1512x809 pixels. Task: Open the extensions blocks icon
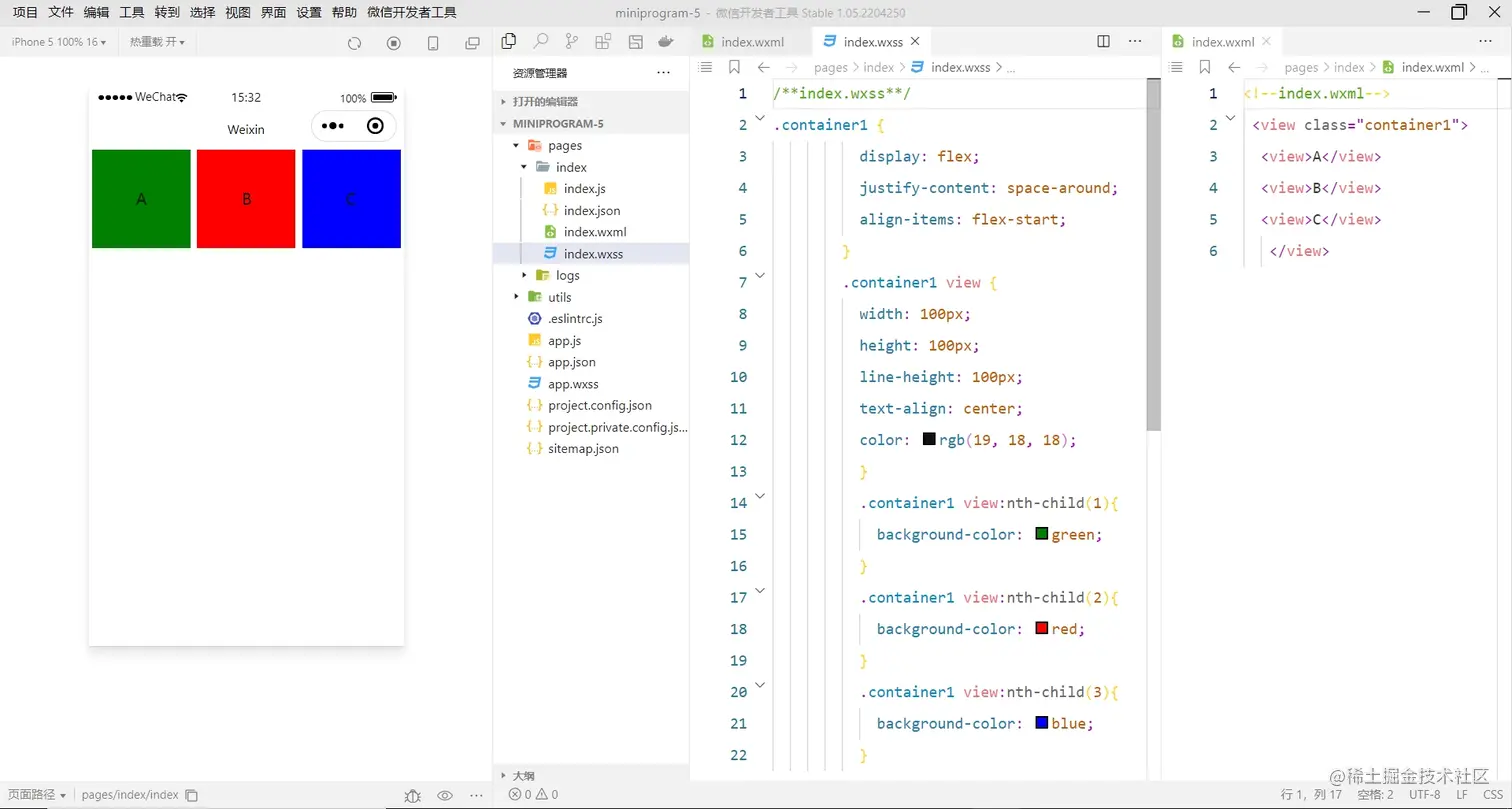603,41
